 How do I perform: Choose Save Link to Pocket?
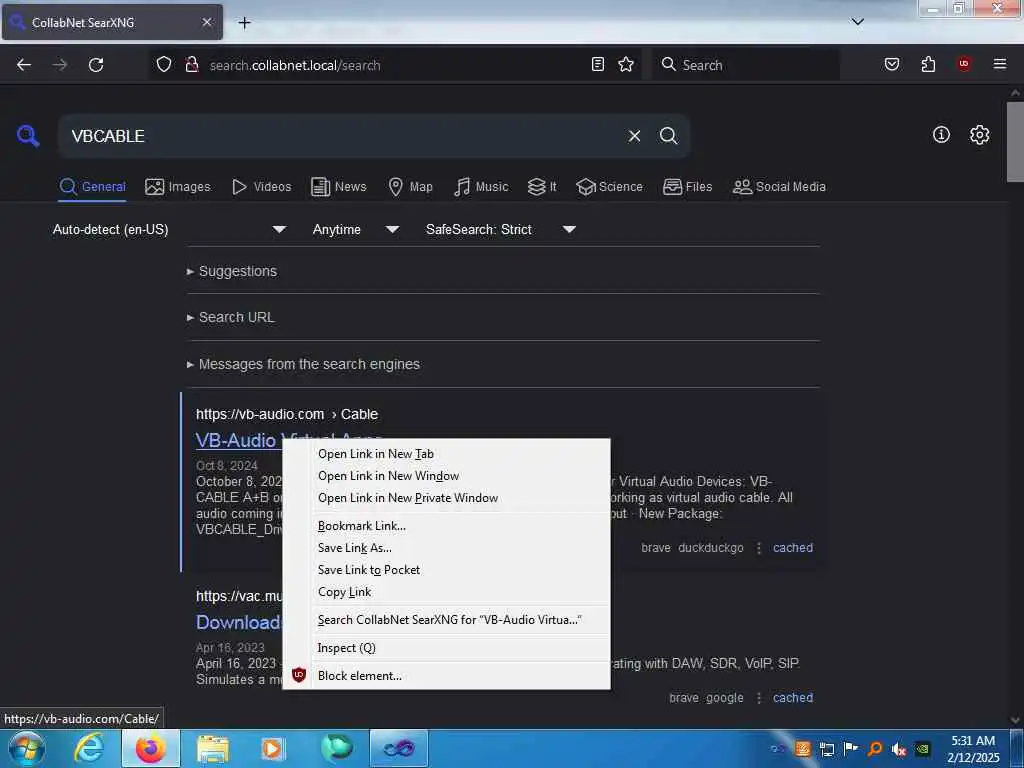pyautogui.click(x=447, y=570)
